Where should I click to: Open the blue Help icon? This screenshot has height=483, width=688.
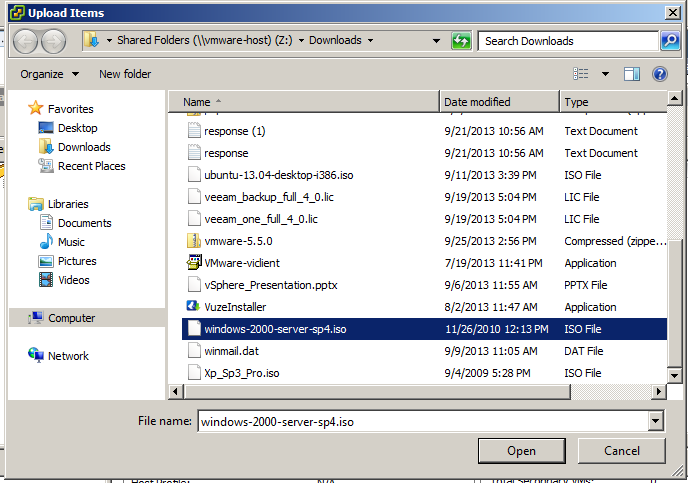[659, 74]
